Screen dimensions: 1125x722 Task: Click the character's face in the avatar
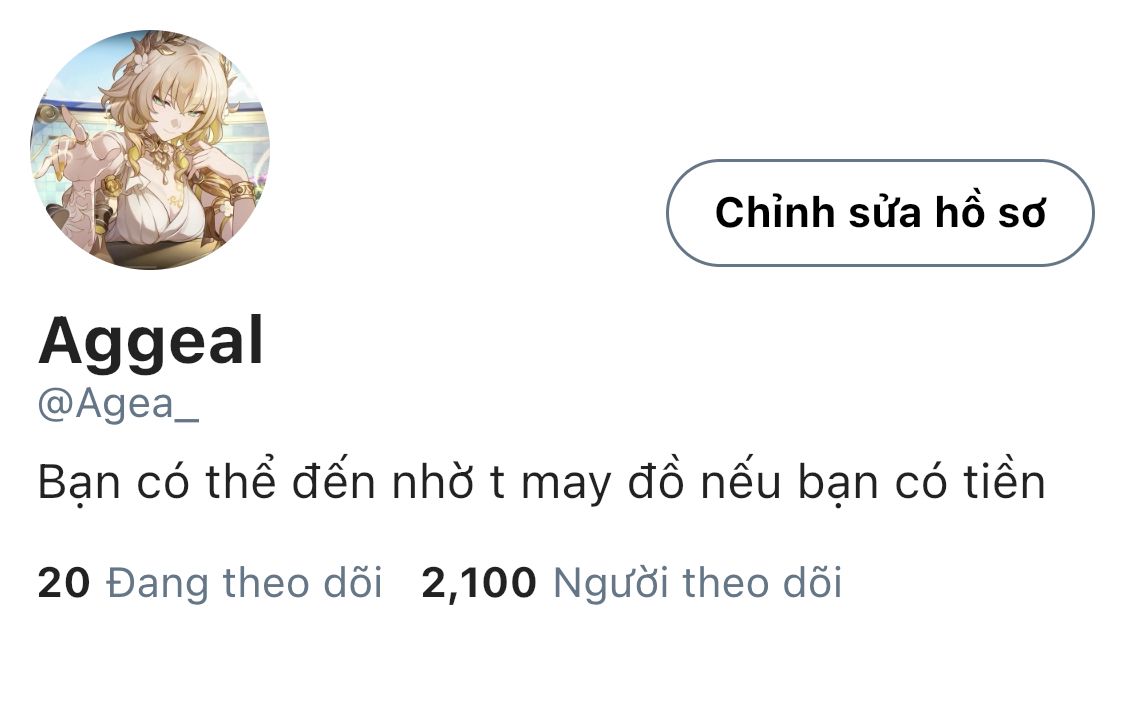click(x=174, y=115)
